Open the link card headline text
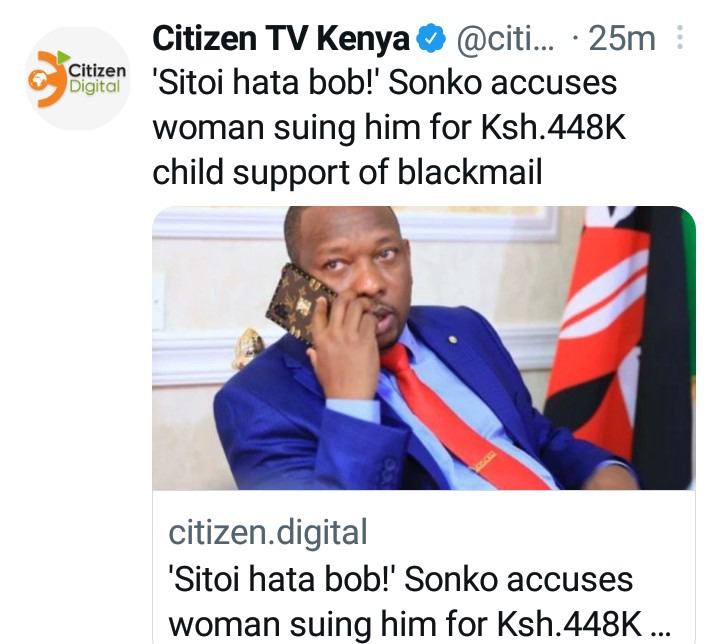Screen dimensions: 720x644 [420, 601]
